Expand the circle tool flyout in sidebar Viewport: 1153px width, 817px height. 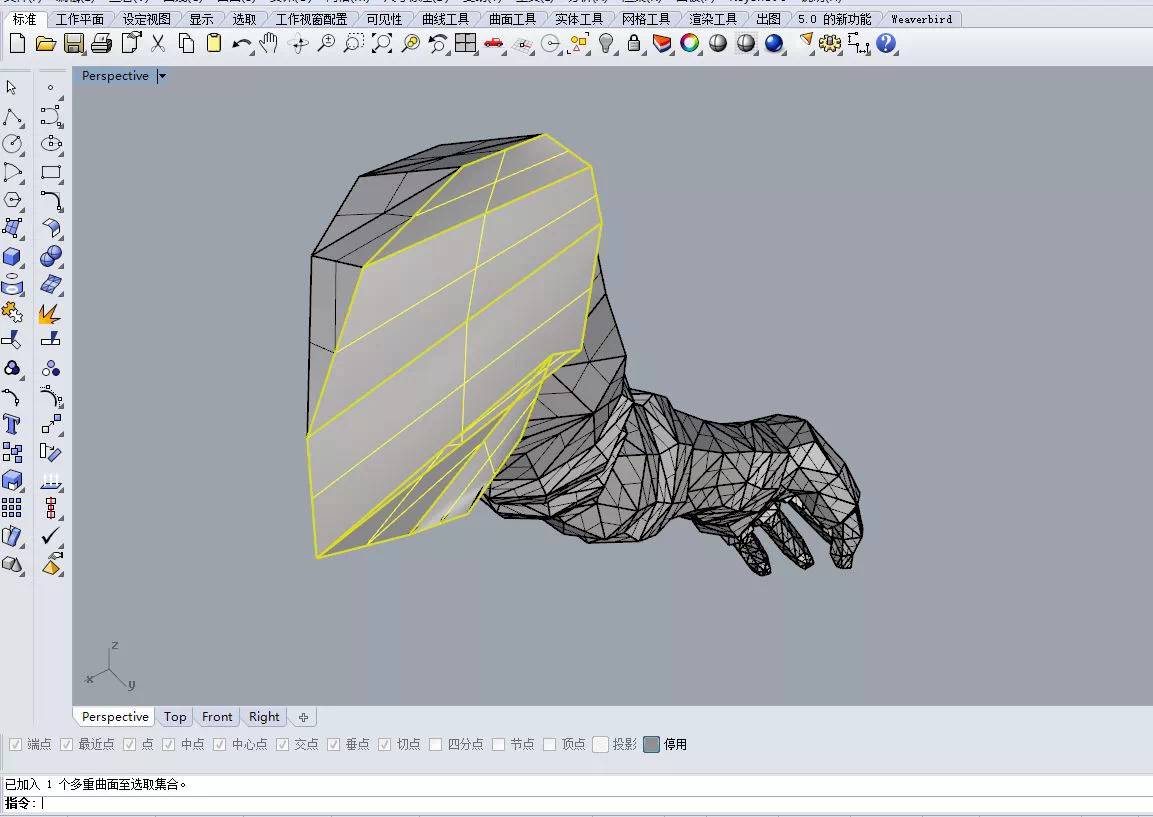tap(20, 152)
